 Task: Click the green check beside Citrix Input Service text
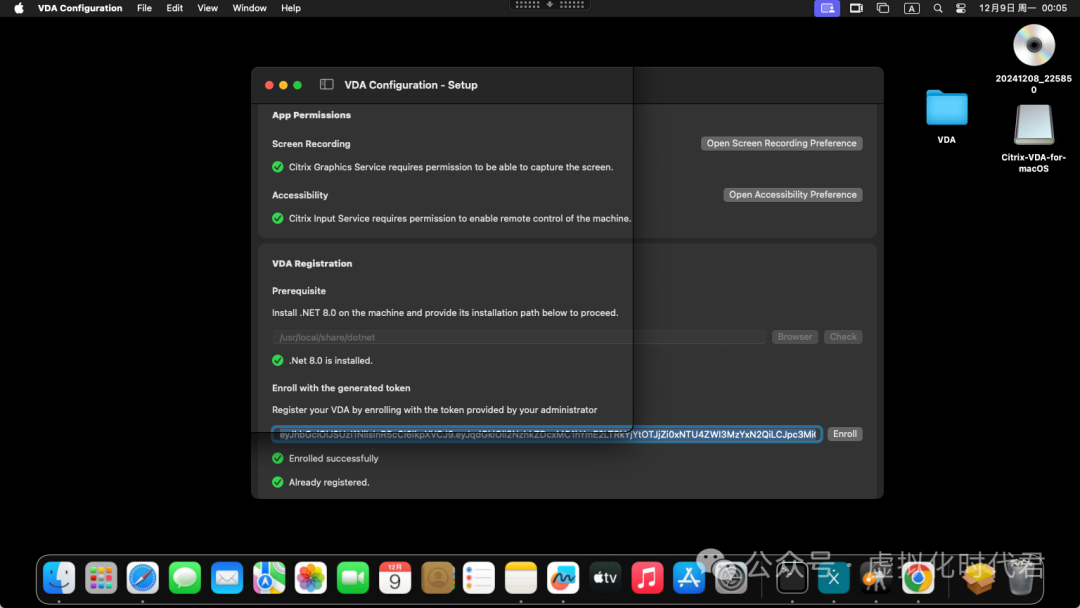[x=278, y=218]
